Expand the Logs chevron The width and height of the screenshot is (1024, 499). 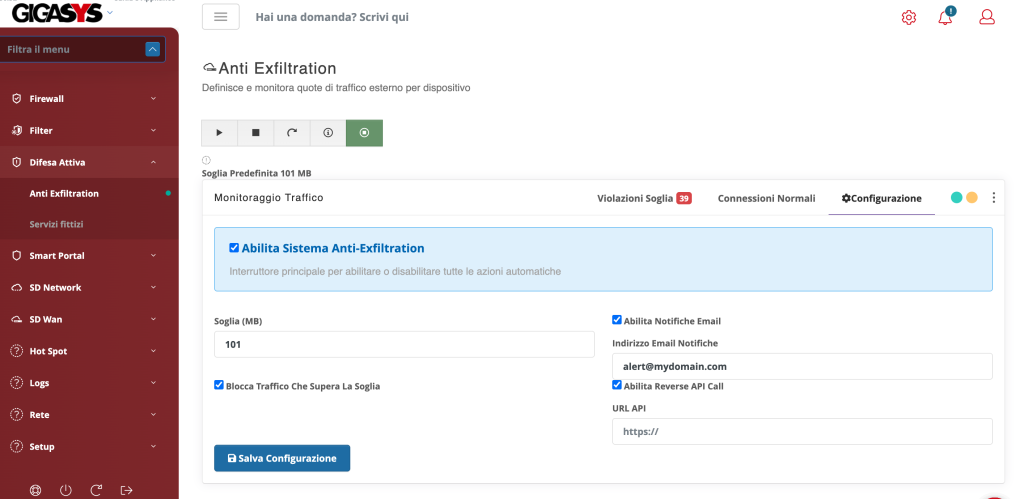153,383
